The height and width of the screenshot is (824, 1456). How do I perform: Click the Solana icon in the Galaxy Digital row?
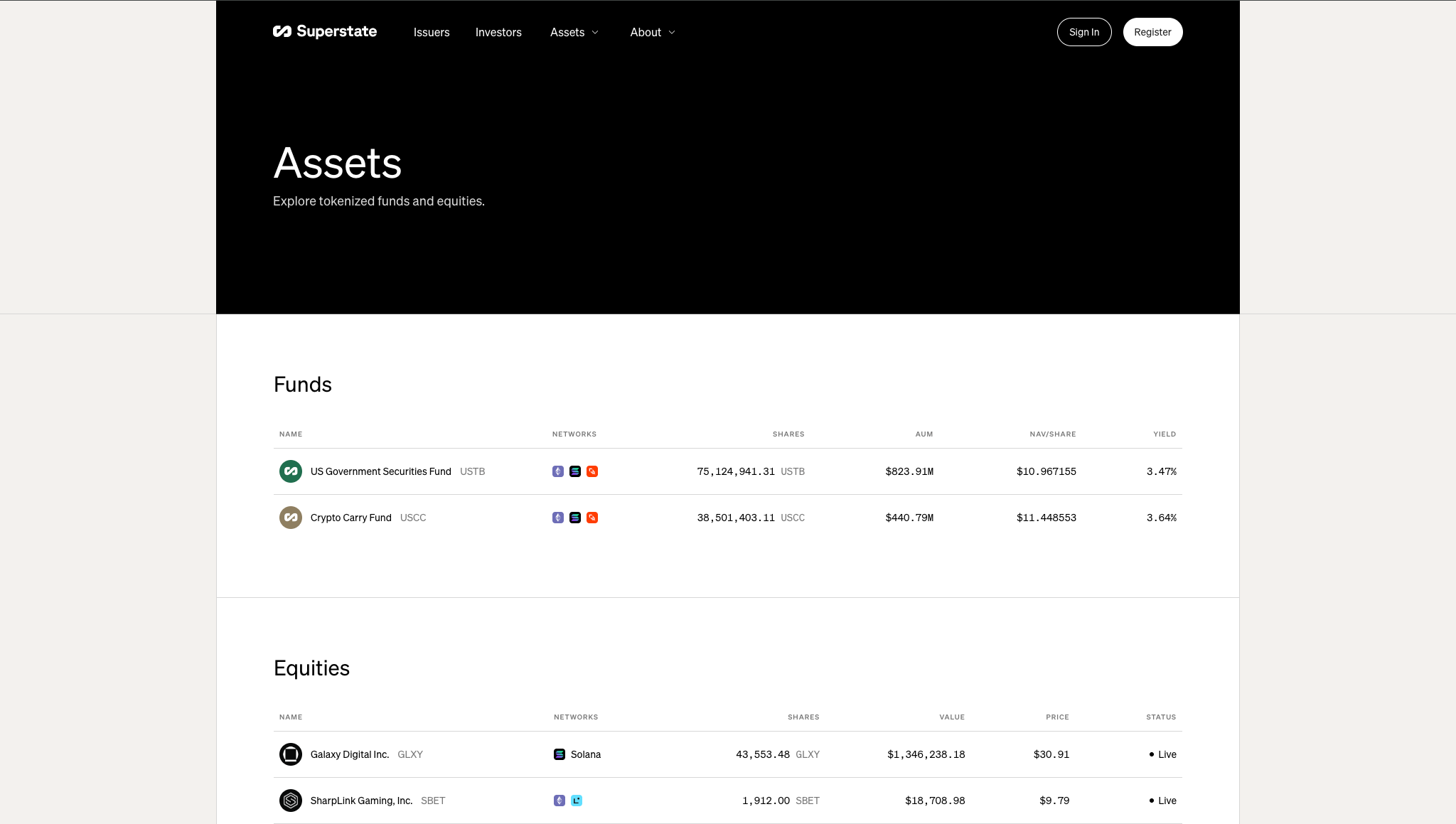(x=560, y=754)
